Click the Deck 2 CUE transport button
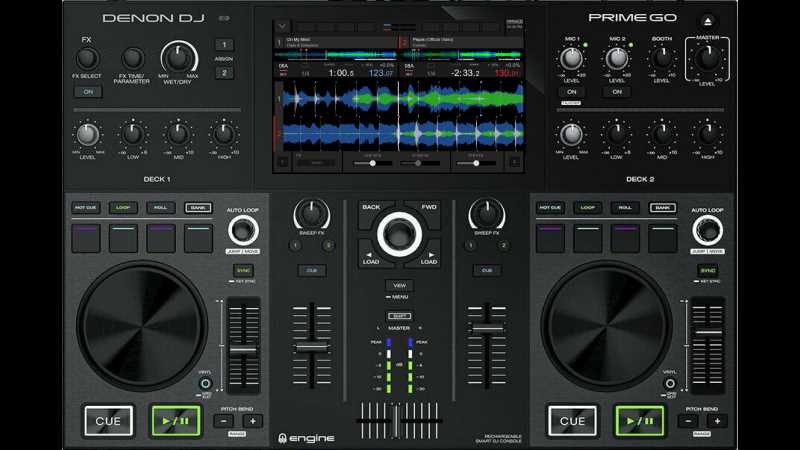This screenshot has width=800, height=450. click(572, 421)
